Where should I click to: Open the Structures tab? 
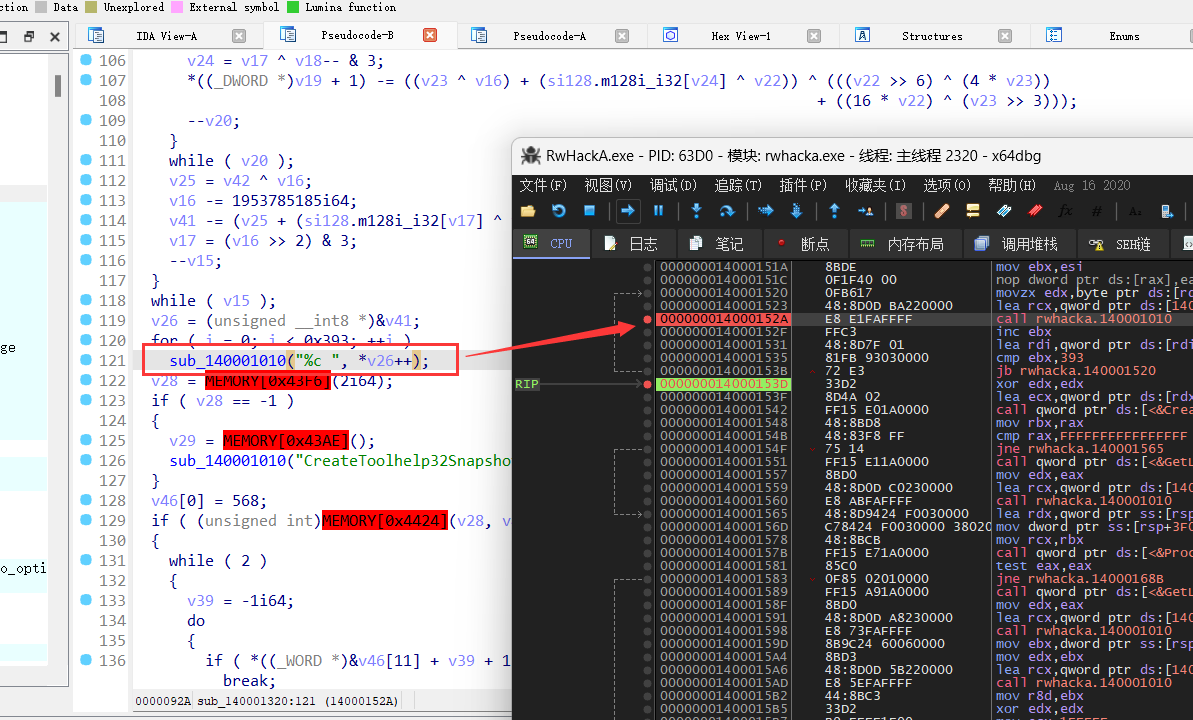pyautogui.click(x=932, y=36)
